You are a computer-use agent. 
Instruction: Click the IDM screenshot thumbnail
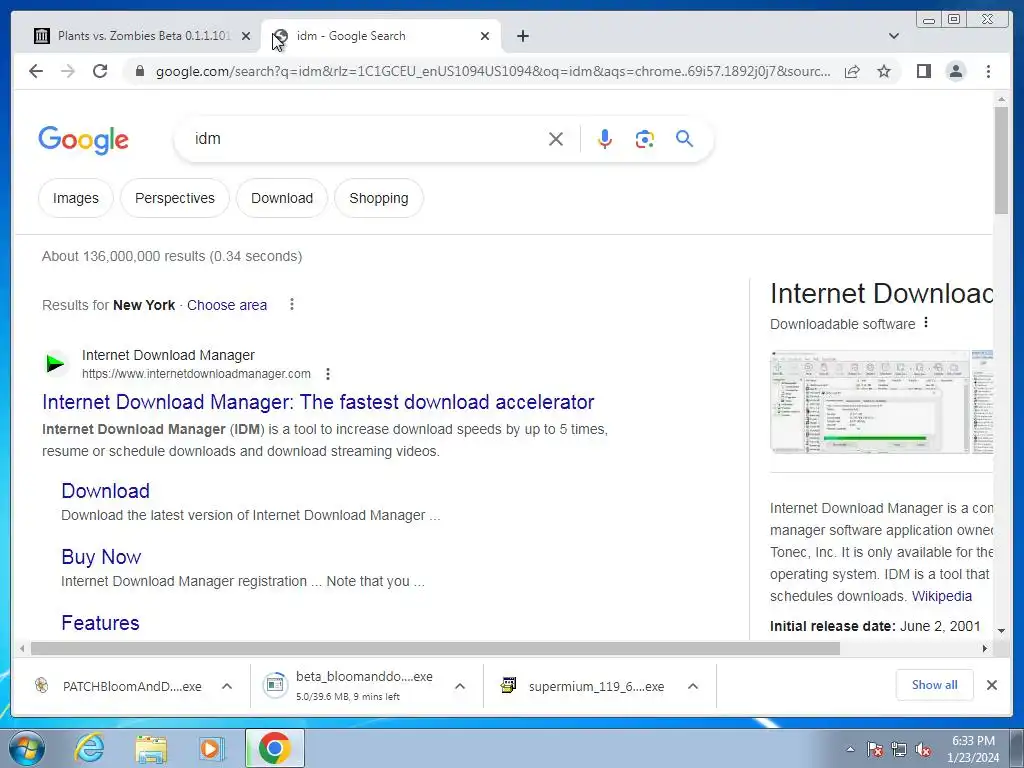coord(870,402)
